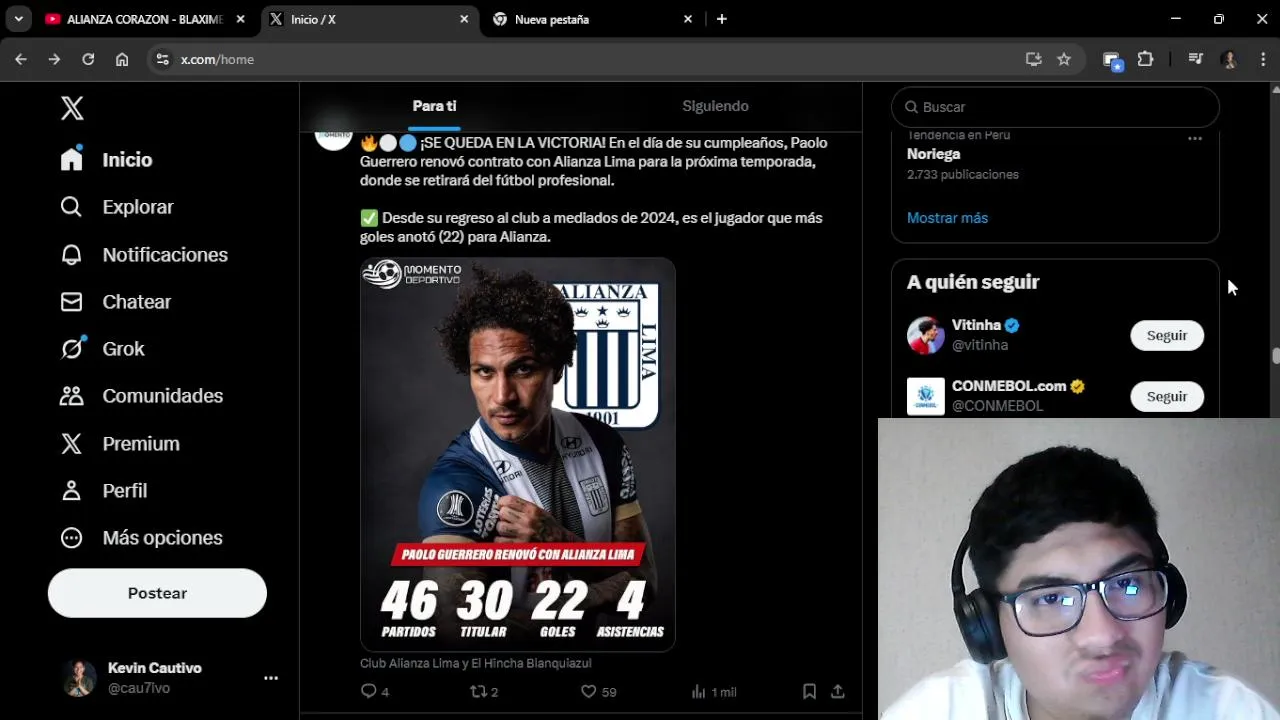Viewport: 1280px width, 720px height.
Task: Bookmark the post
Action: (810, 691)
